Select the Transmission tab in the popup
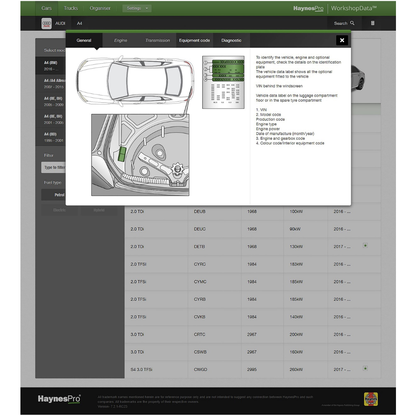416x416 pixels. pos(158,40)
